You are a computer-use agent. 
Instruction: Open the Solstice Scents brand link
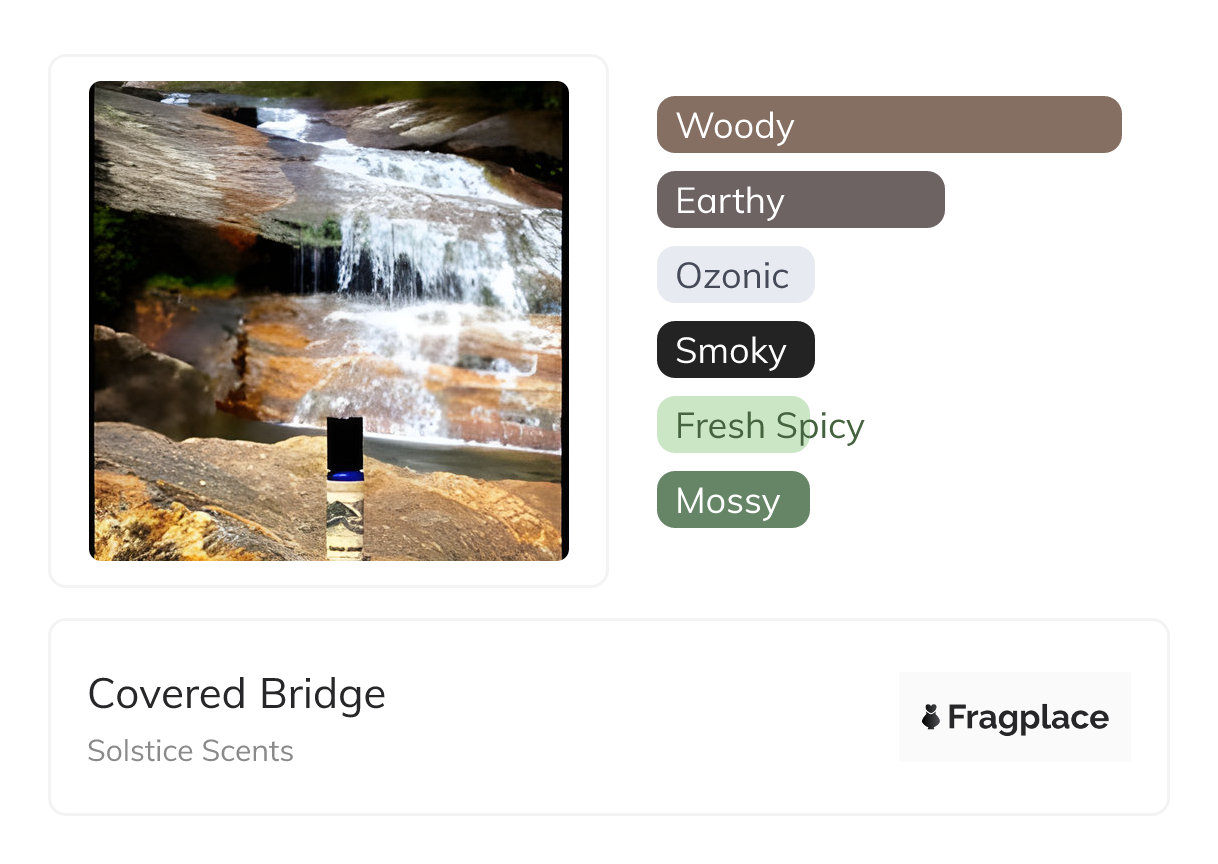(190, 751)
